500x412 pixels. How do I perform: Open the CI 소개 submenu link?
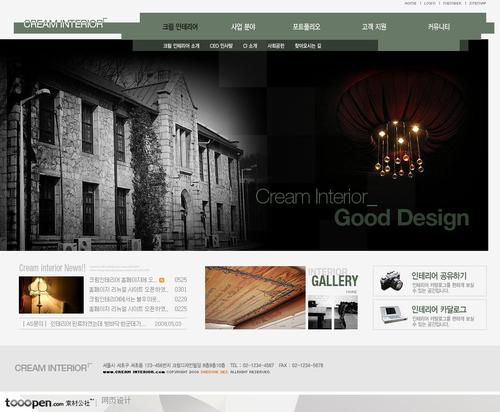pyautogui.click(x=250, y=46)
